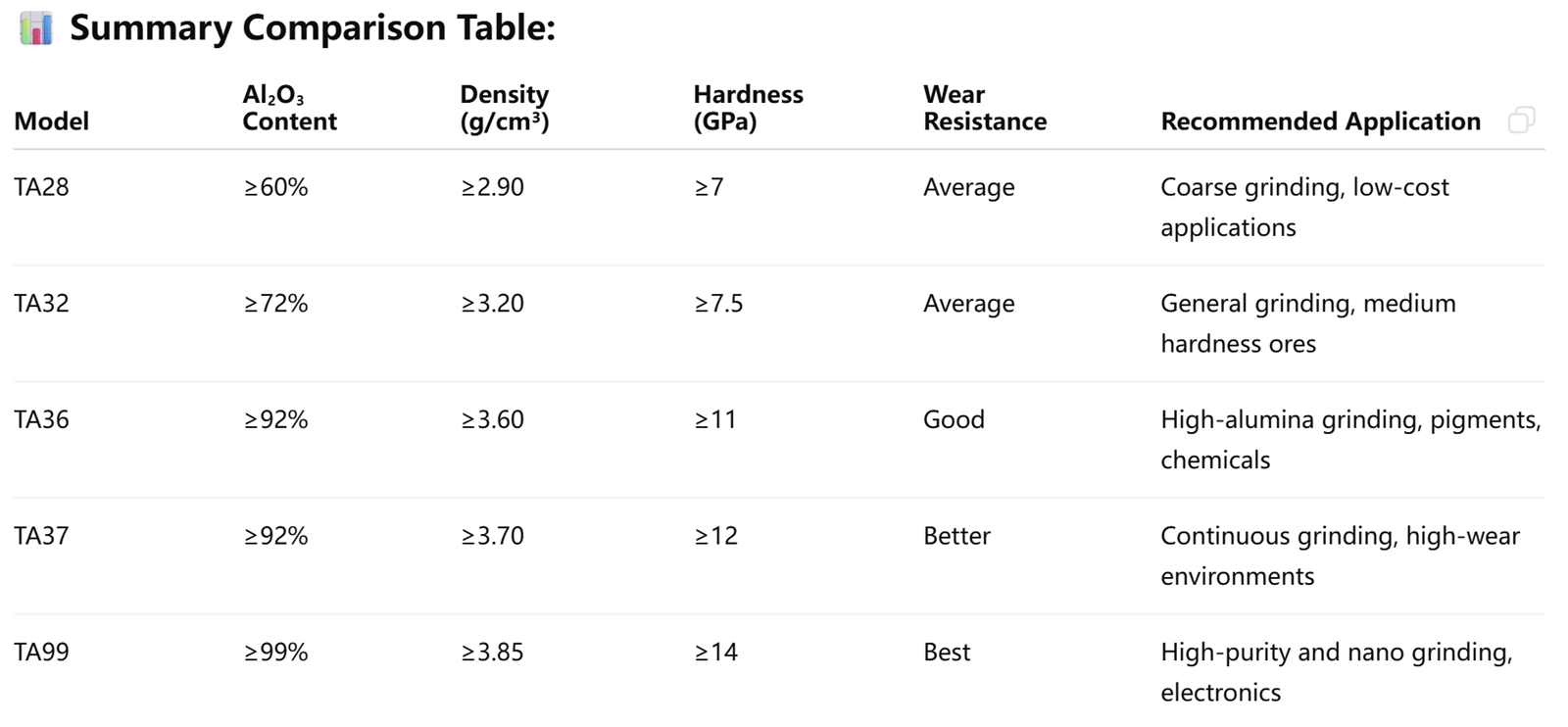Click the Better wear resistance cell
The height and width of the screenshot is (727, 1568).
956,536
